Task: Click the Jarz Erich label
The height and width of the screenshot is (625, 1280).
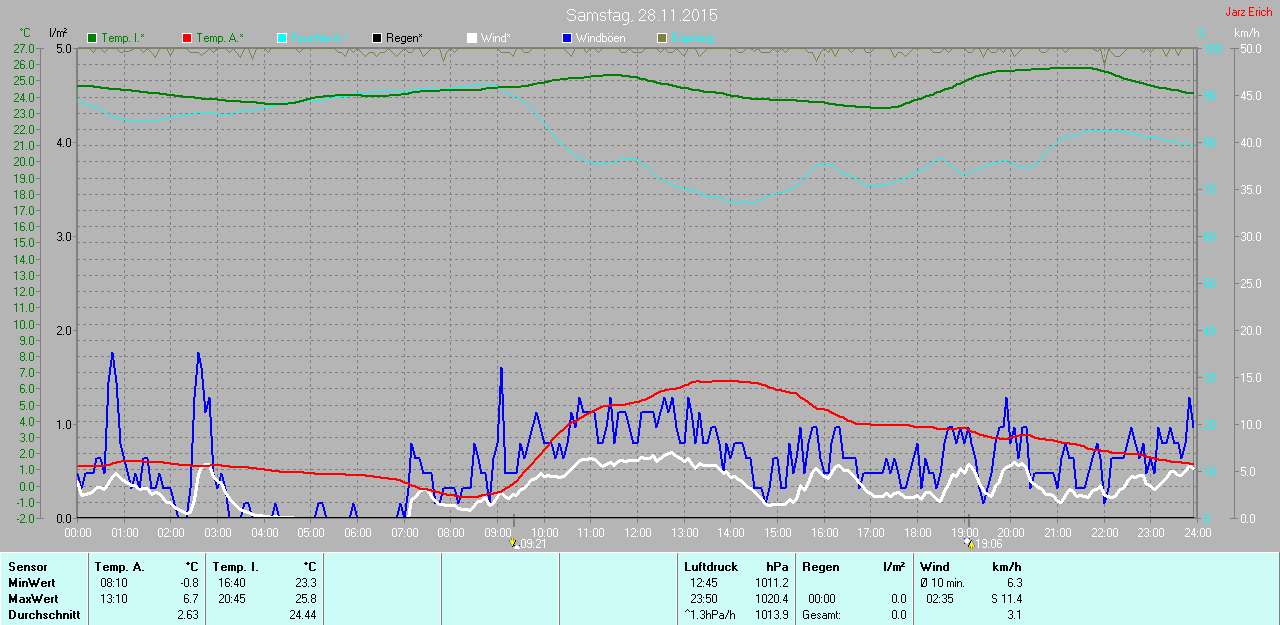Action: (1249, 12)
